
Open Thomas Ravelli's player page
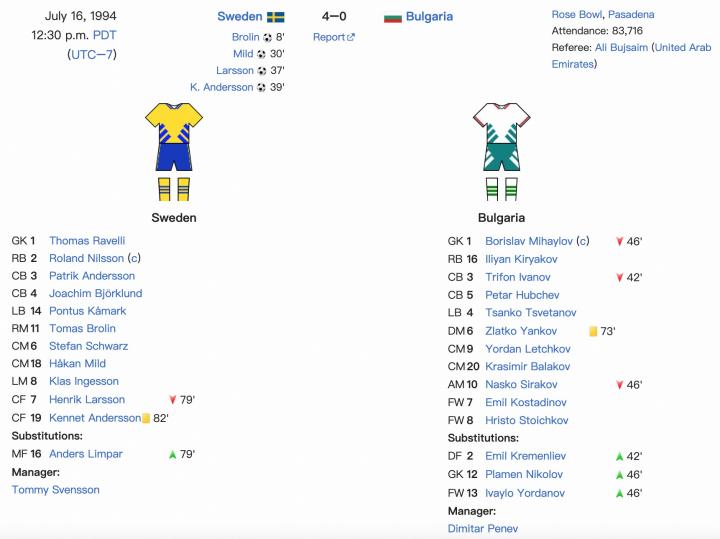87,241
